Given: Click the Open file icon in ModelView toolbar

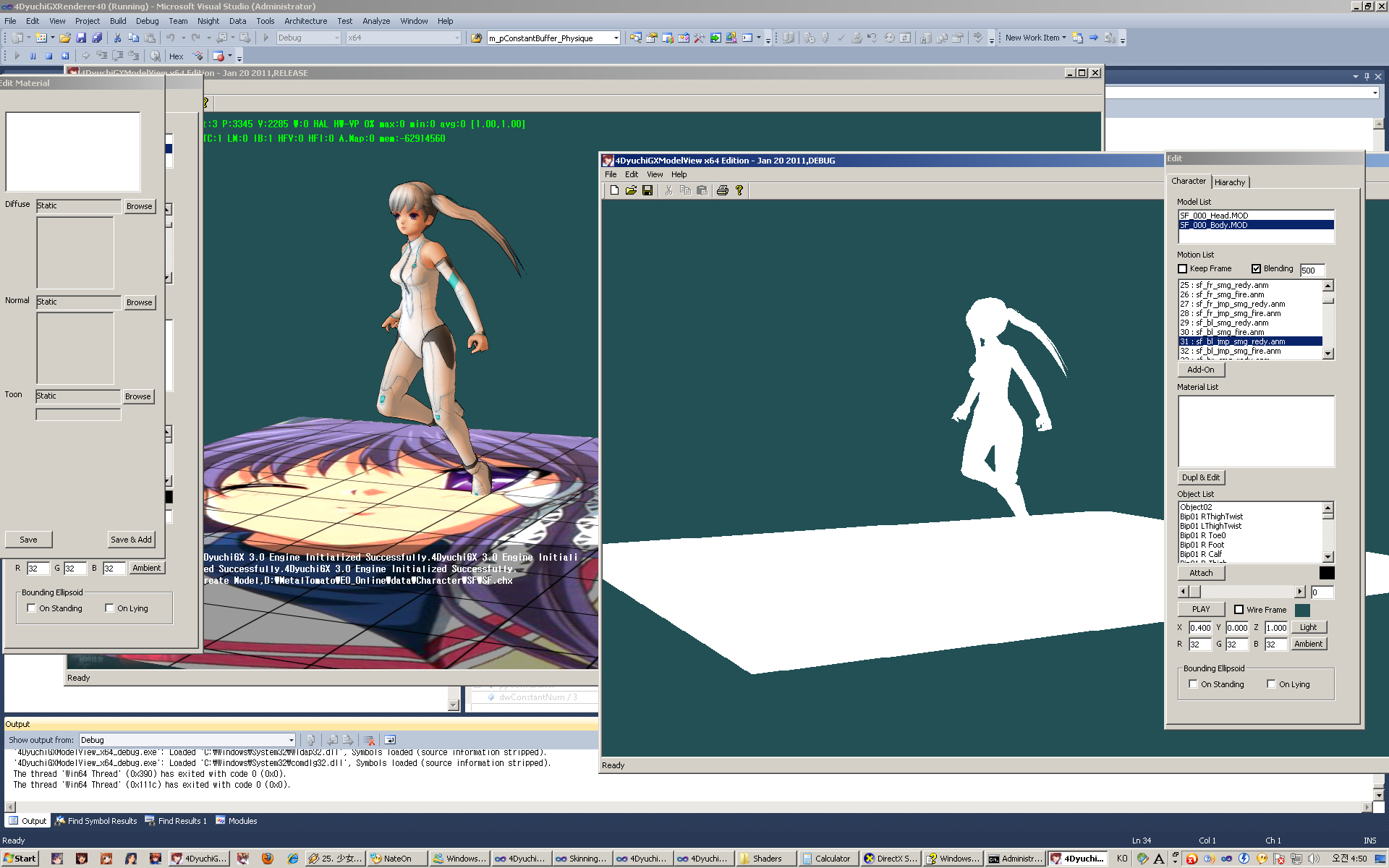Looking at the screenshot, I should 631,190.
